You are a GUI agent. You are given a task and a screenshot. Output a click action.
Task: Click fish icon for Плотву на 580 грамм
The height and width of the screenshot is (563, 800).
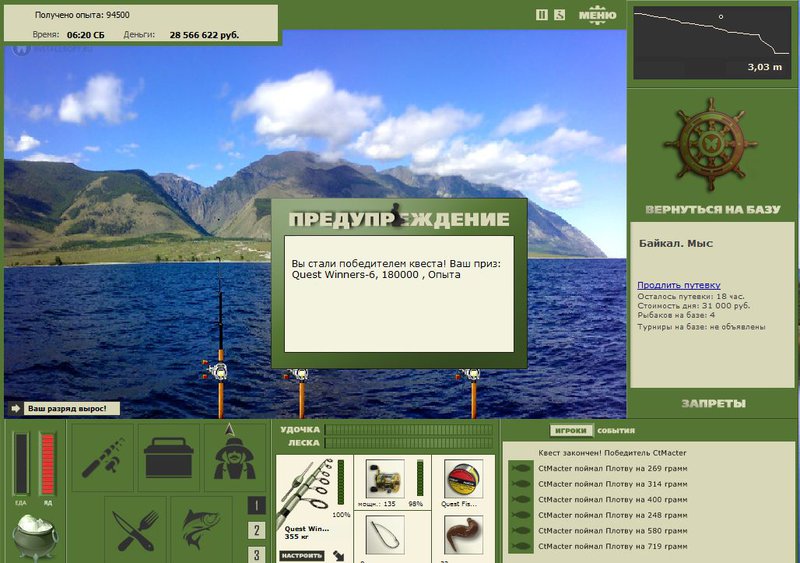click(x=521, y=530)
